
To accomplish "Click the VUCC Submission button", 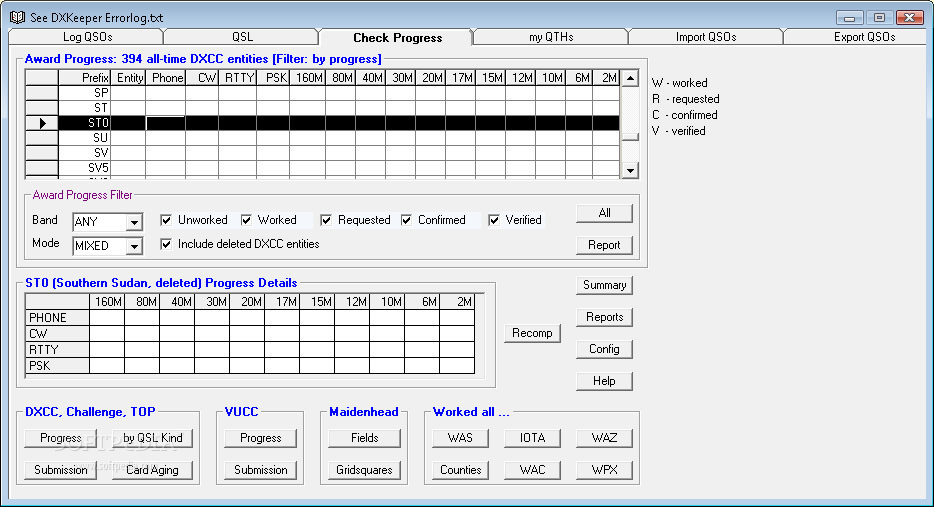I will 260,470.
